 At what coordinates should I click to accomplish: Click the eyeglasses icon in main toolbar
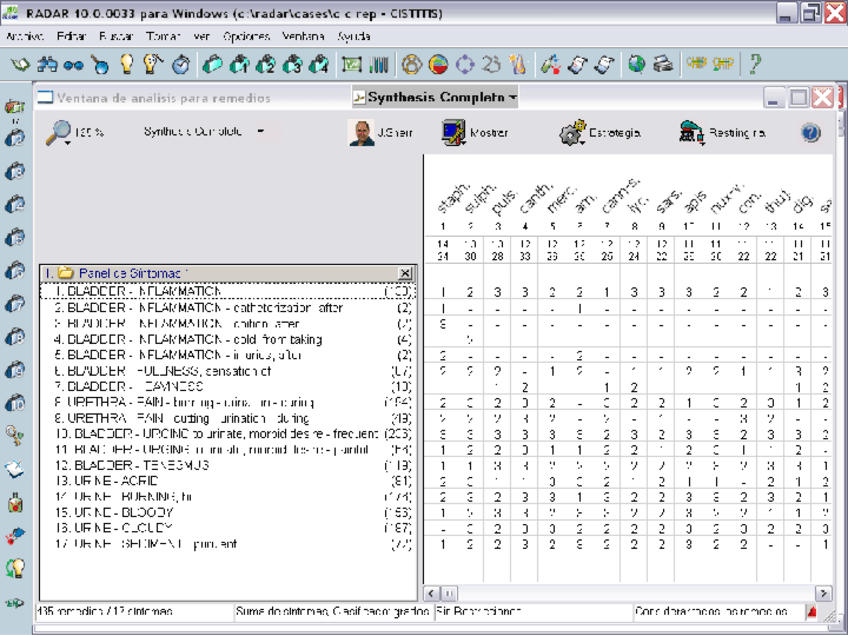coord(72,64)
